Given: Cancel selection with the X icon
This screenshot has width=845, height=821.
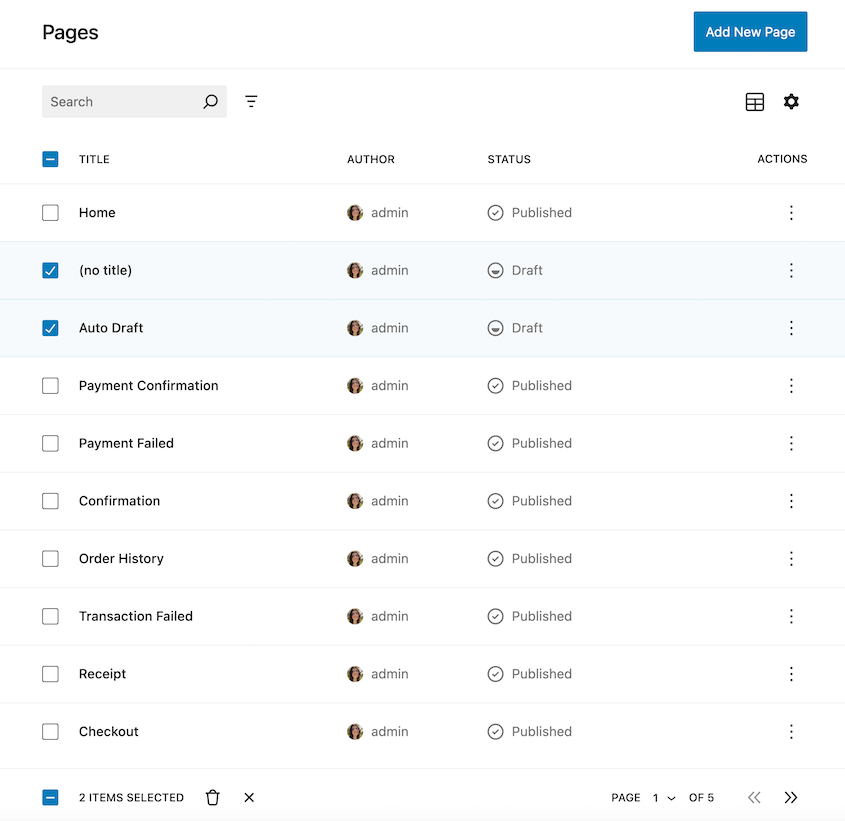Looking at the screenshot, I should pos(249,797).
